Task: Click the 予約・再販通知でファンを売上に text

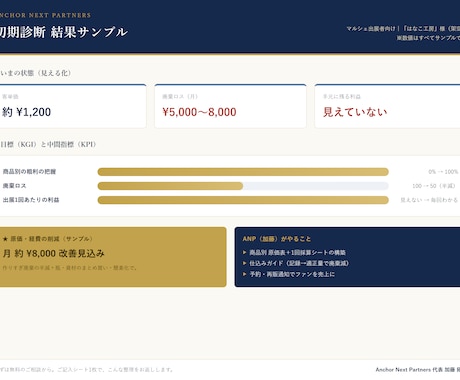Action: click(292, 274)
